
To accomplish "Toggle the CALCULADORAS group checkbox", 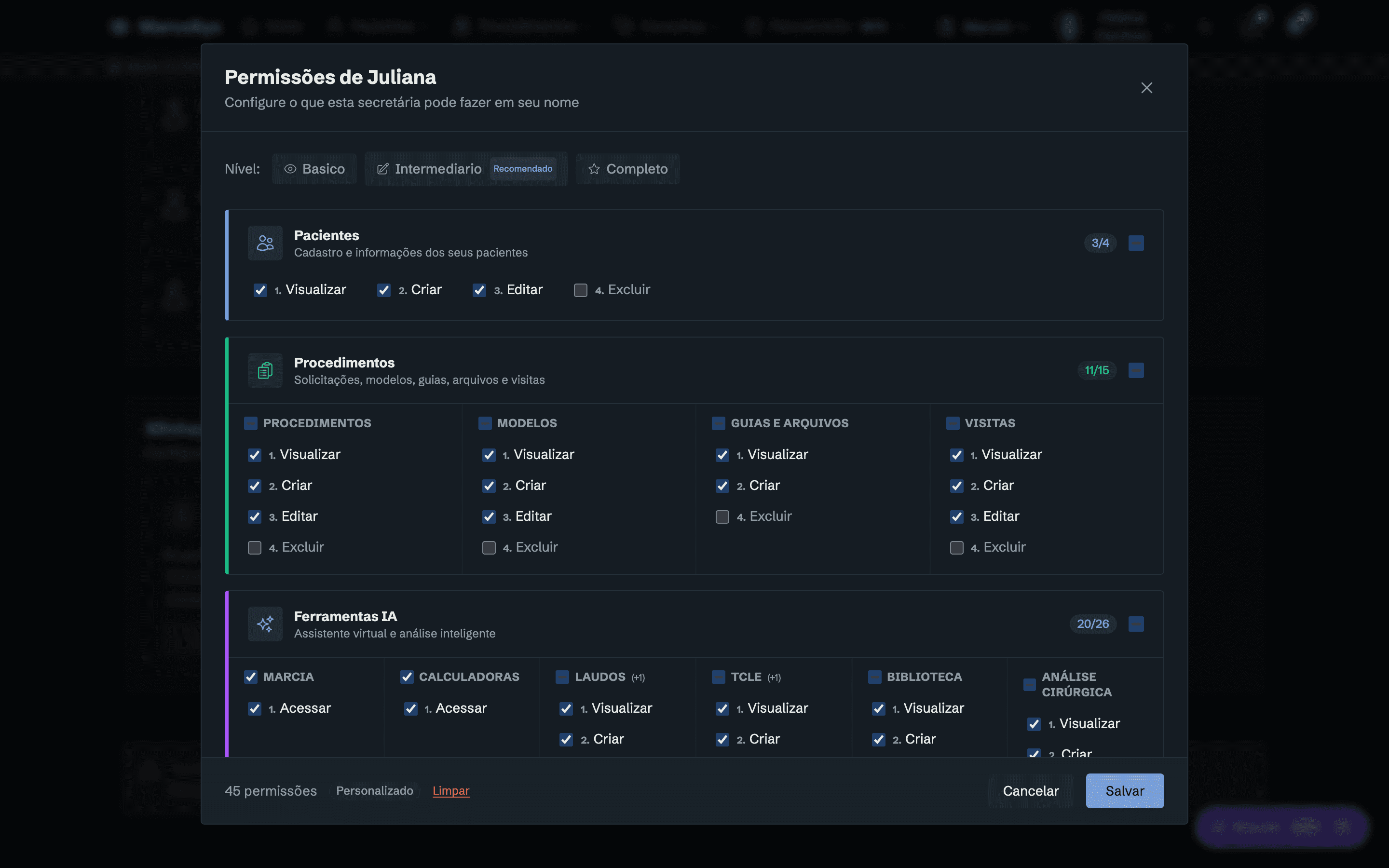I will pyautogui.click(x=407, y=678).
